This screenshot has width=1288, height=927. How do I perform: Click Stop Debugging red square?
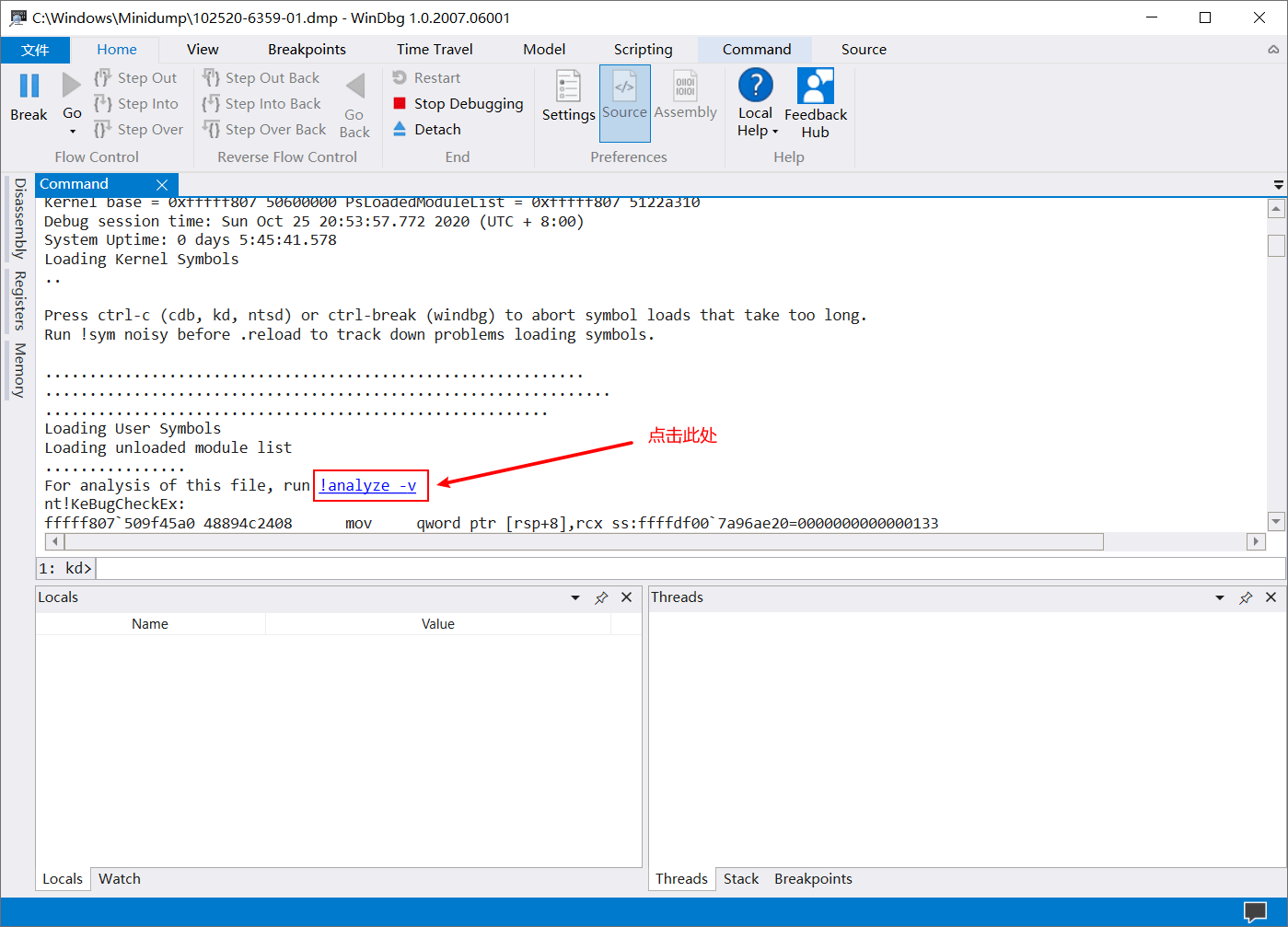[400, 103]
